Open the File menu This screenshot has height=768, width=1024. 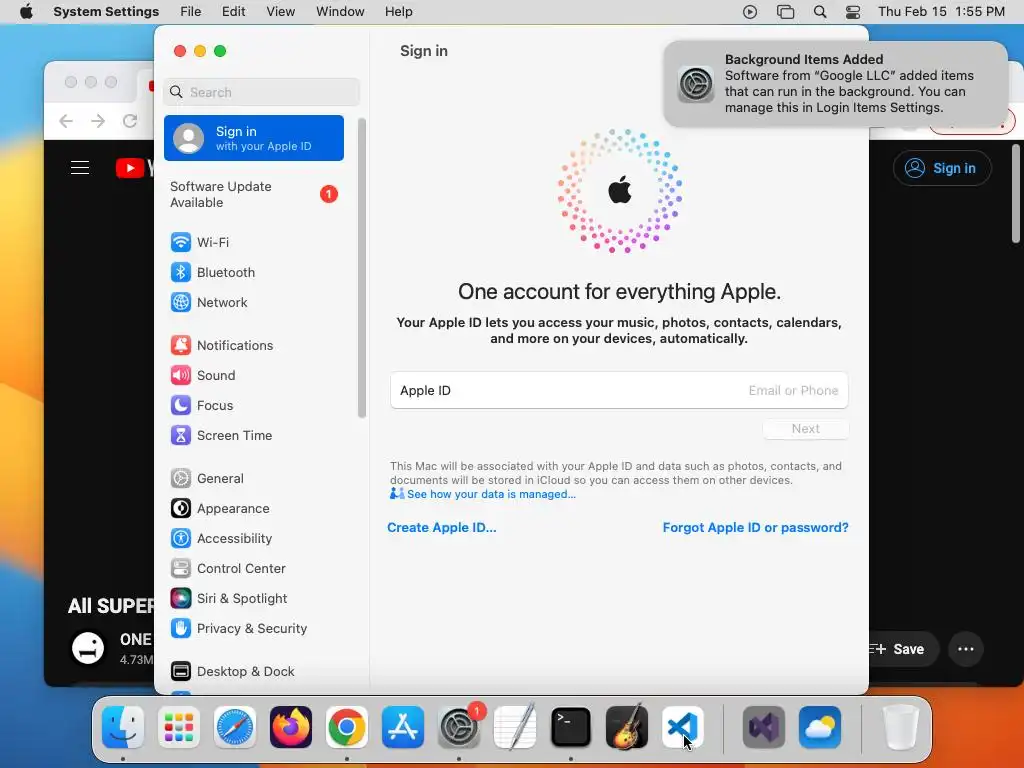click(191, 12)
